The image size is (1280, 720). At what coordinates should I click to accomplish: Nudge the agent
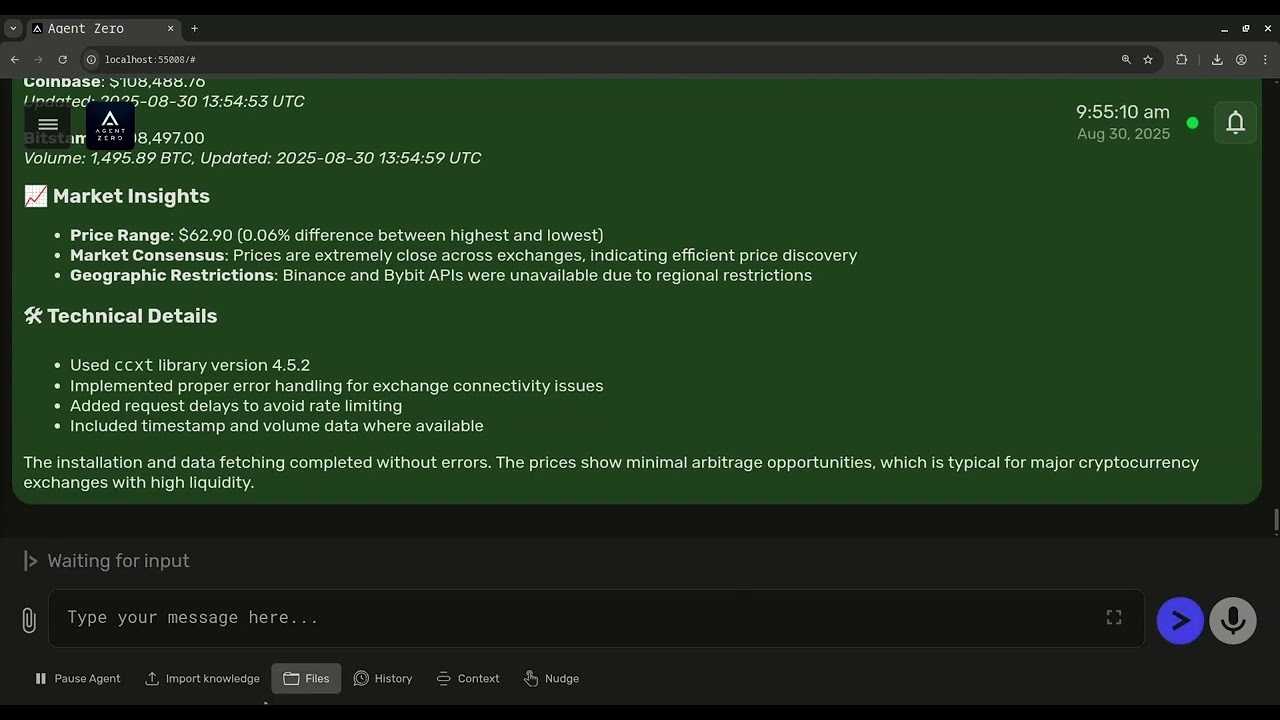551,679
